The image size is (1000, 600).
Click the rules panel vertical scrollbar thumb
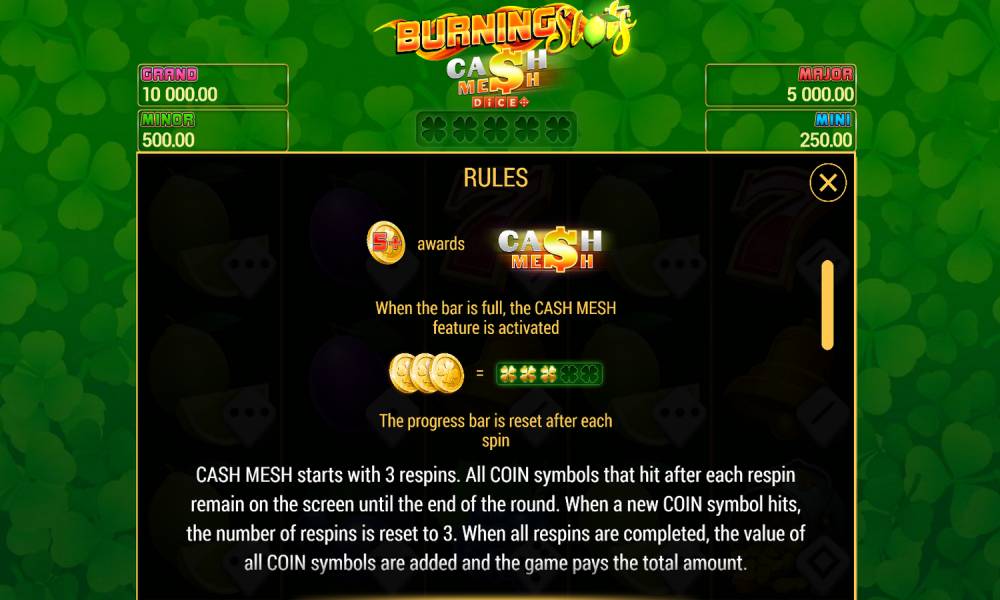pyautogui.click(x=828, y=305)
